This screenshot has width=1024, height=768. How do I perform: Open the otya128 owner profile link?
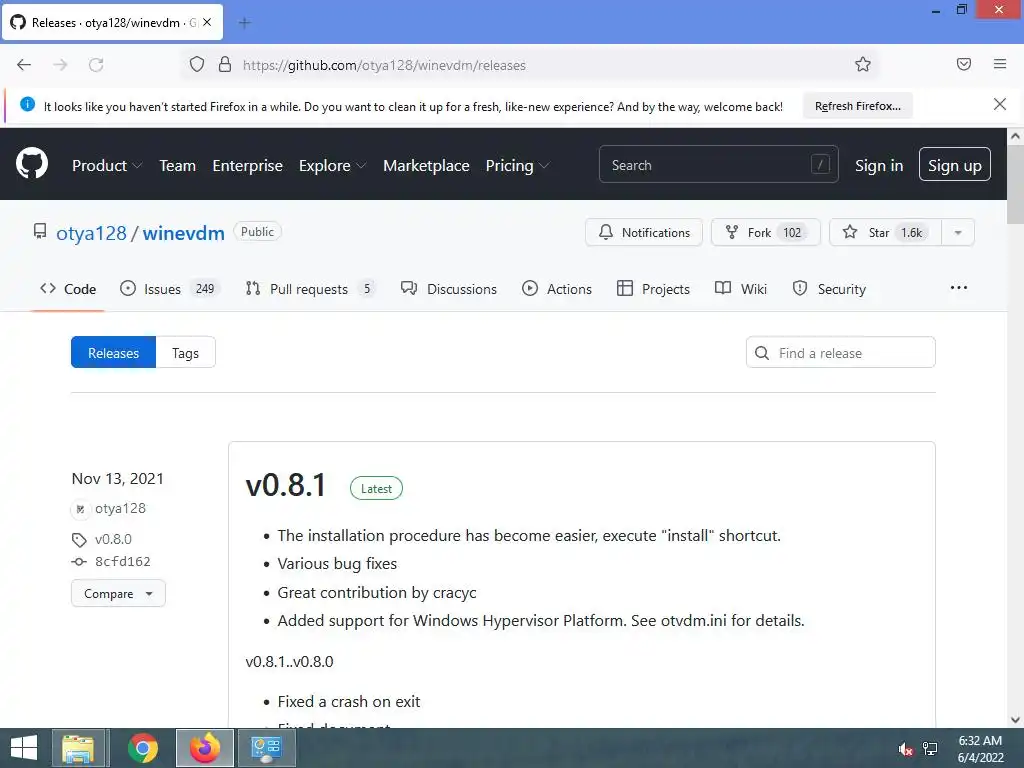(91, 232)
